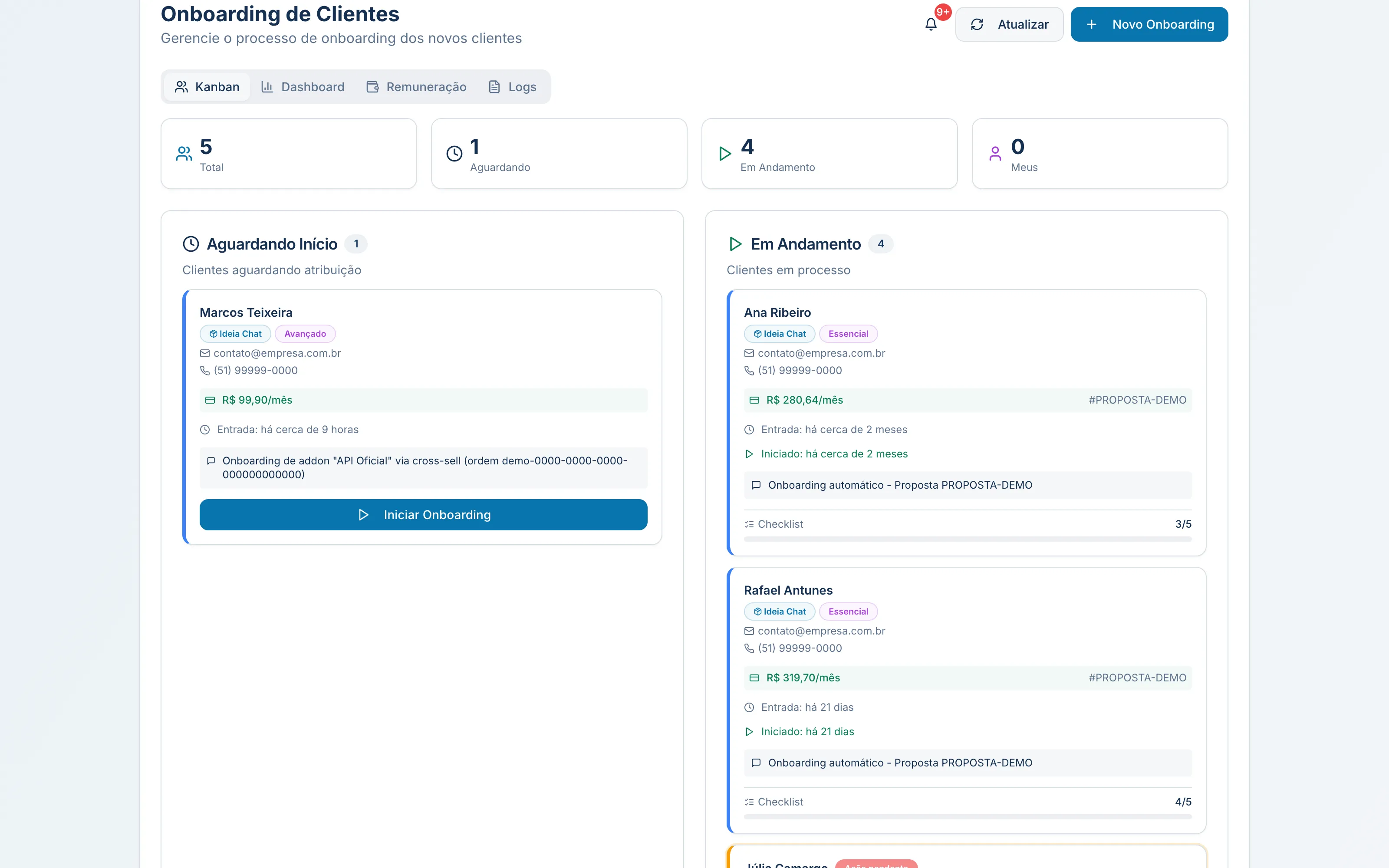
Task: Click Ana Ribeiro's Essencial badge
Action: pos(848,334)
